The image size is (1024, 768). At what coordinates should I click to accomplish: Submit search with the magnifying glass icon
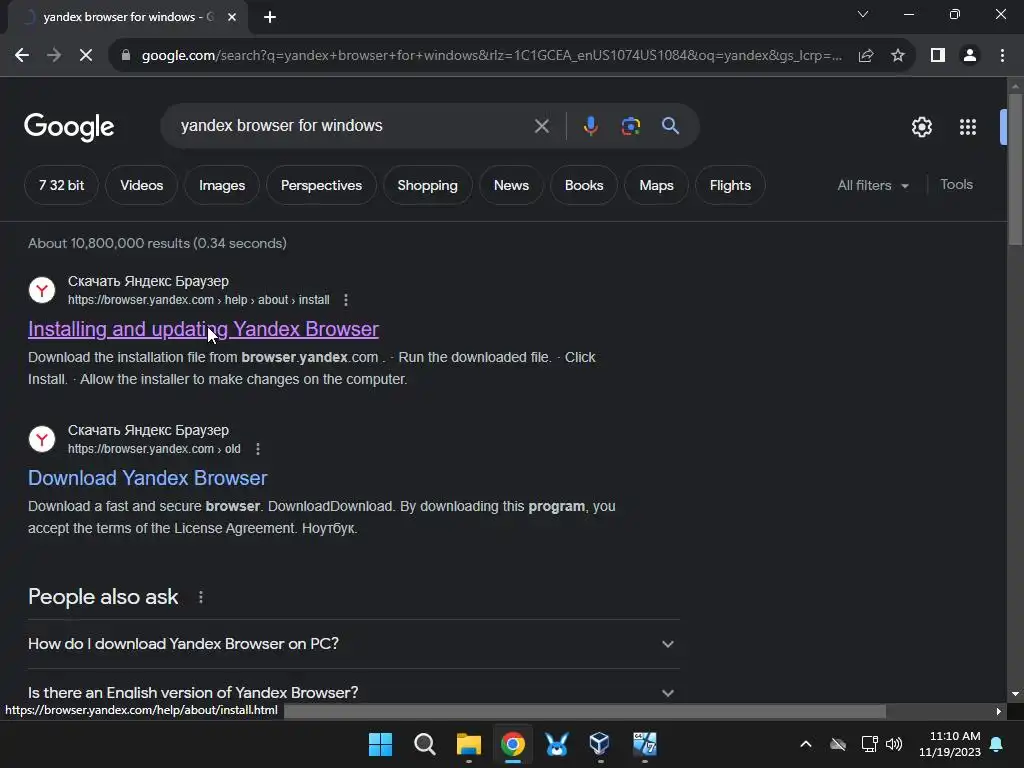tap(670, 125)
